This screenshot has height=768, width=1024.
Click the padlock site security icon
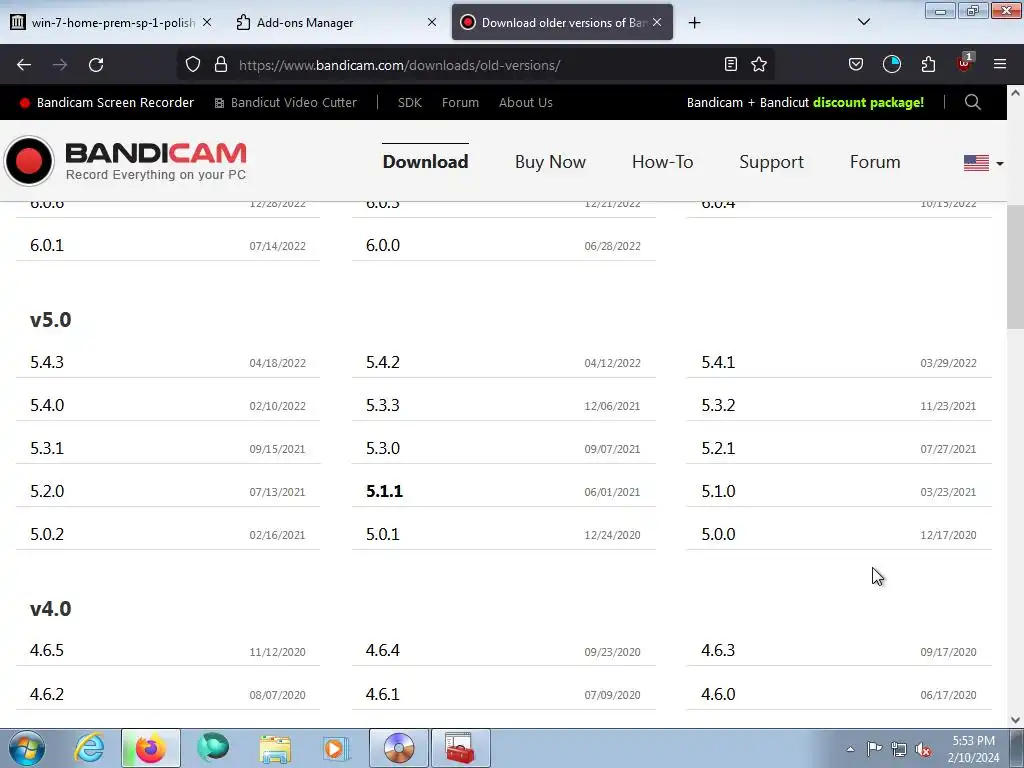click(221, 65)
